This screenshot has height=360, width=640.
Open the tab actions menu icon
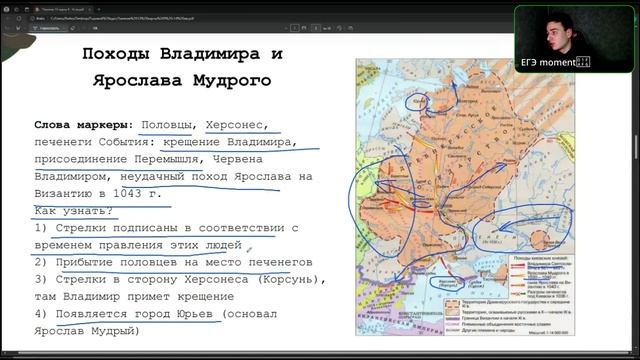pos(26,9)
